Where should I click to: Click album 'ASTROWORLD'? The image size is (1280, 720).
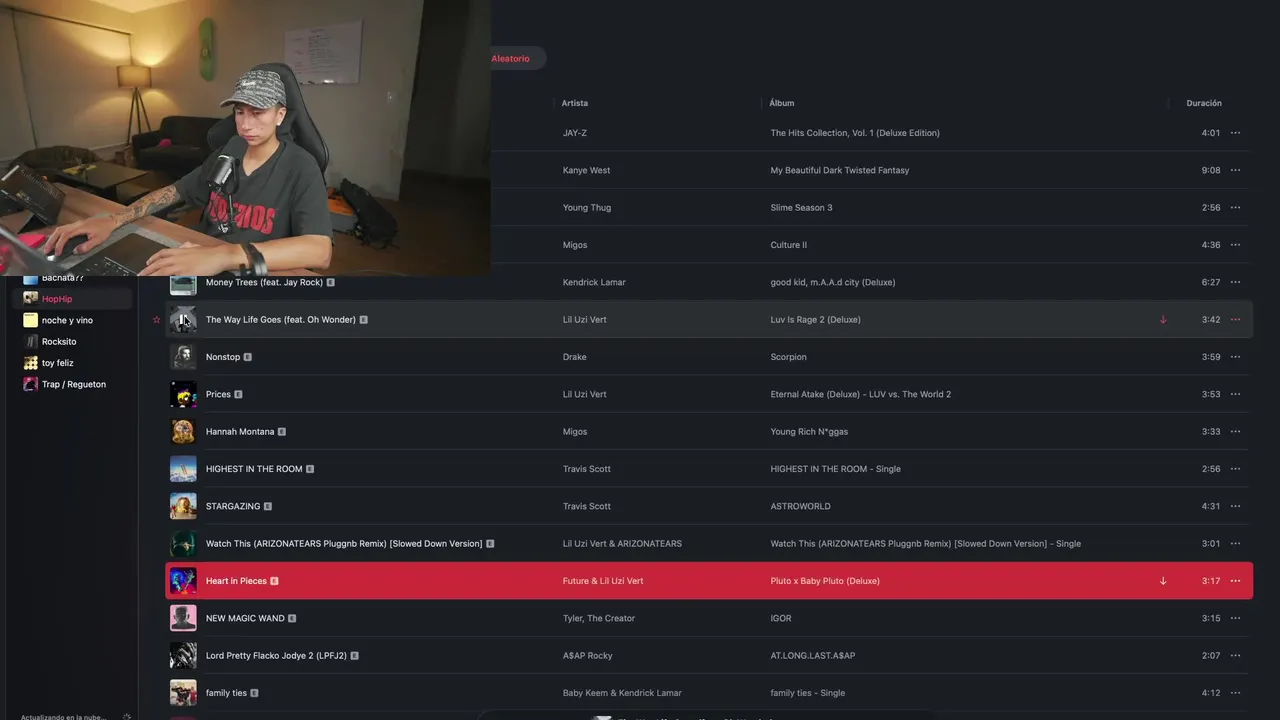[x=800, y=506]
